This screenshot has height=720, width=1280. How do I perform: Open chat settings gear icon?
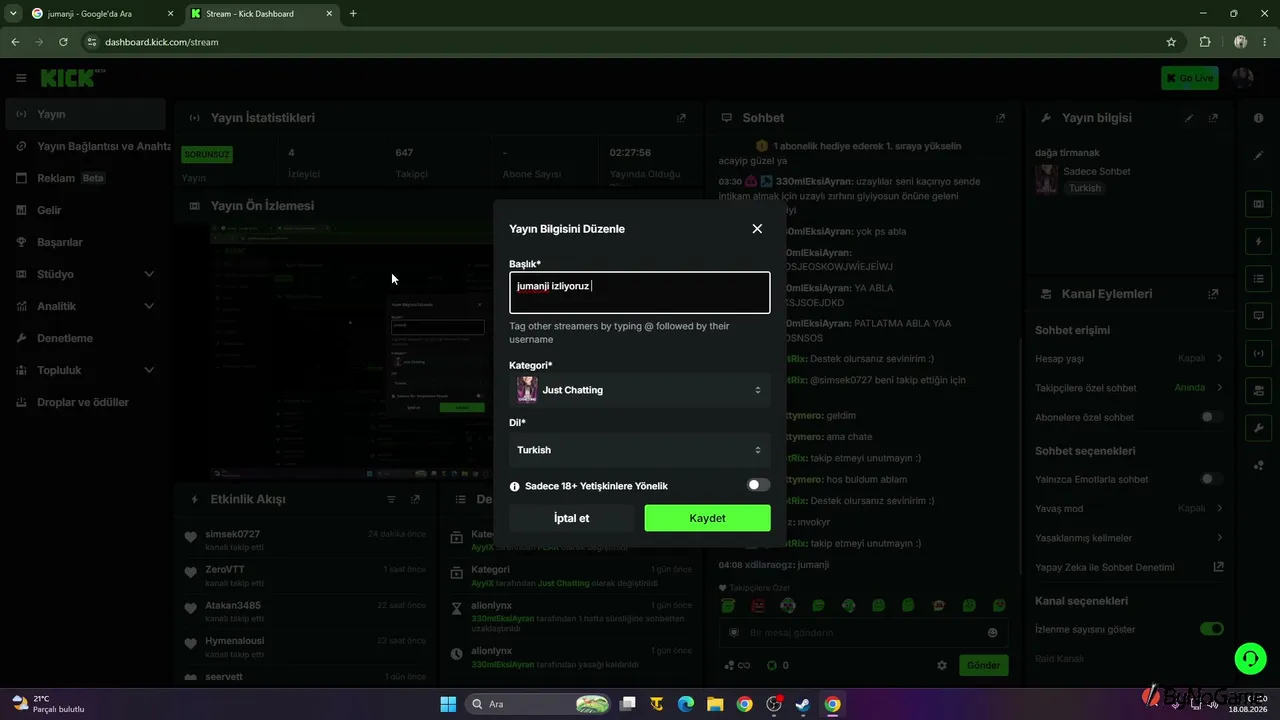941,665
